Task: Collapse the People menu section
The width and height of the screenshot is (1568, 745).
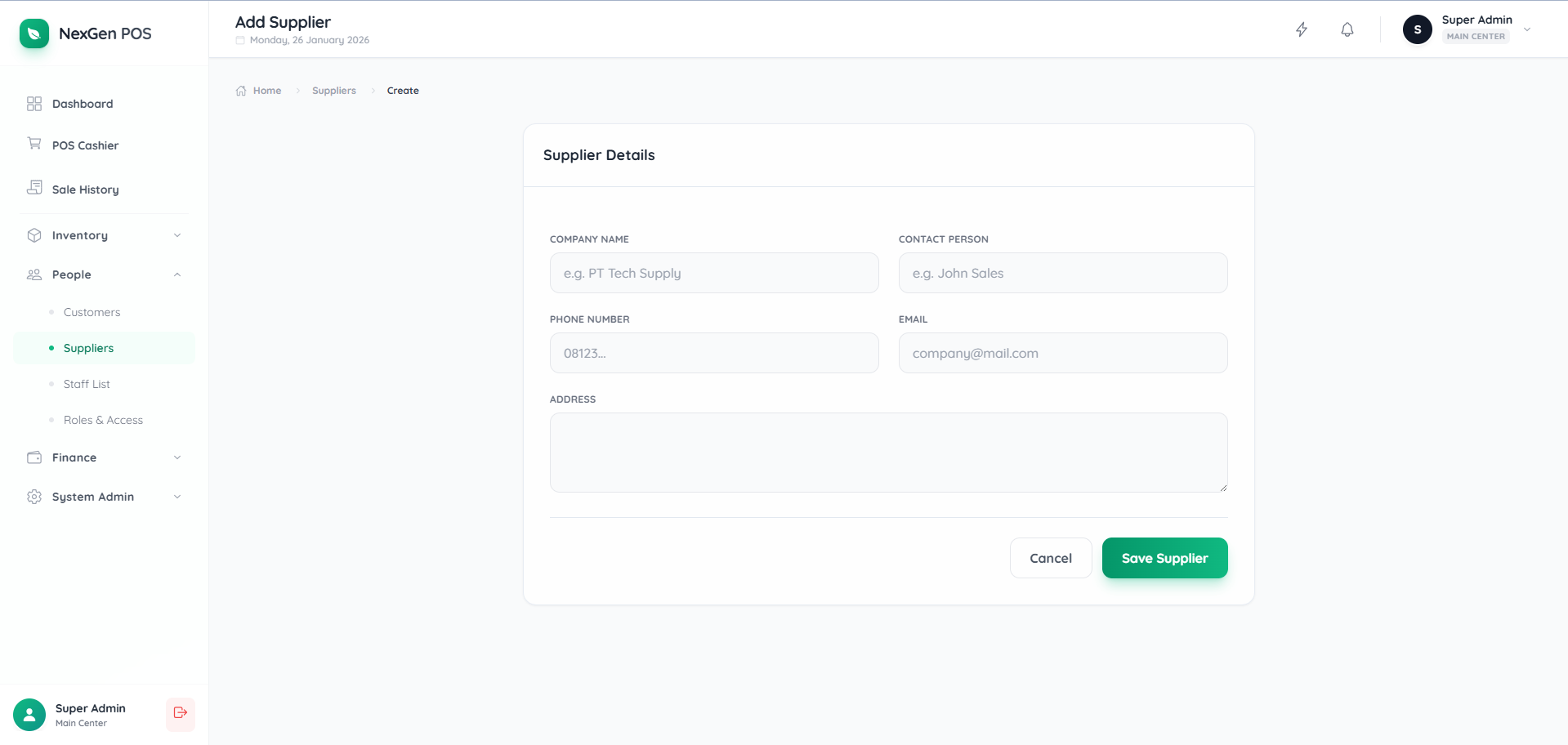Action: 177,274
